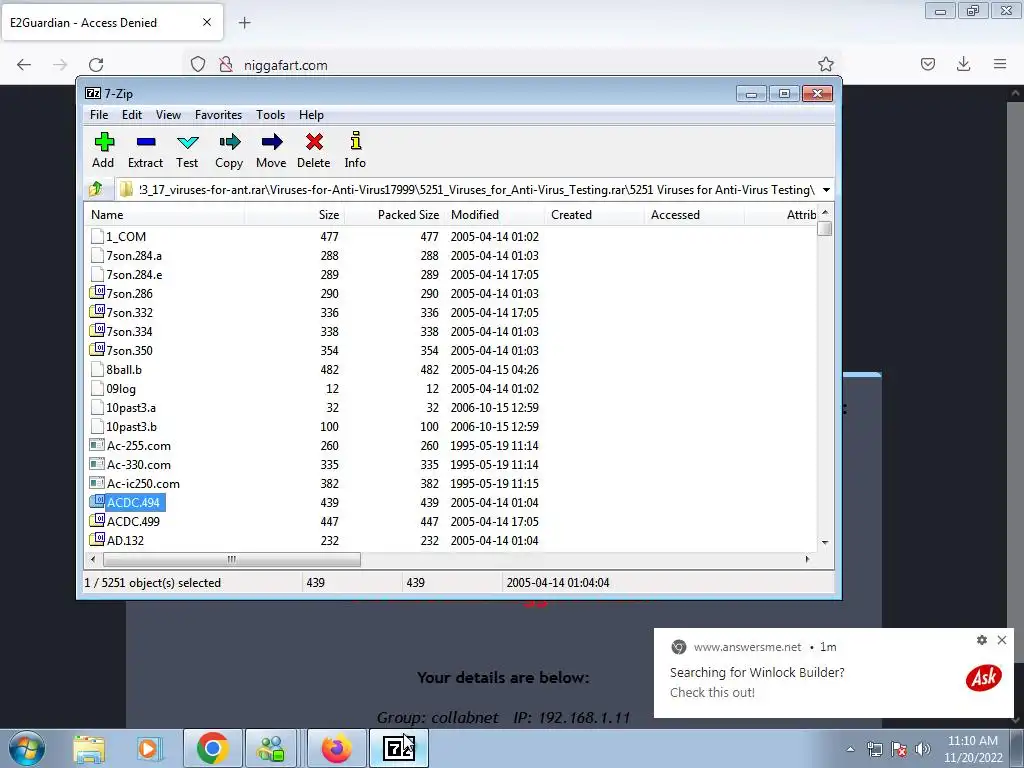Close the E2Guardian Access Denied tab

(x=207, y=22)
